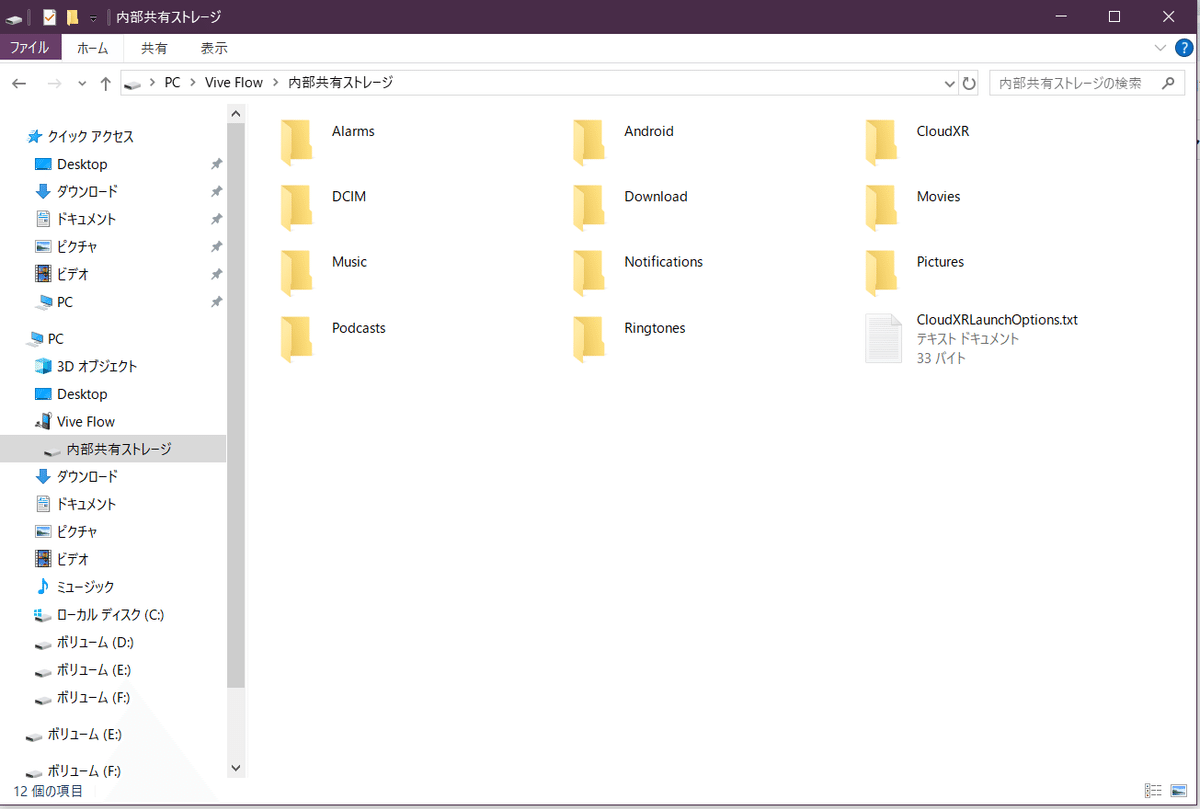This screenshot has width=1200, height=809.
Task: Open the address bar history dropdown
Action: point(949,83)
